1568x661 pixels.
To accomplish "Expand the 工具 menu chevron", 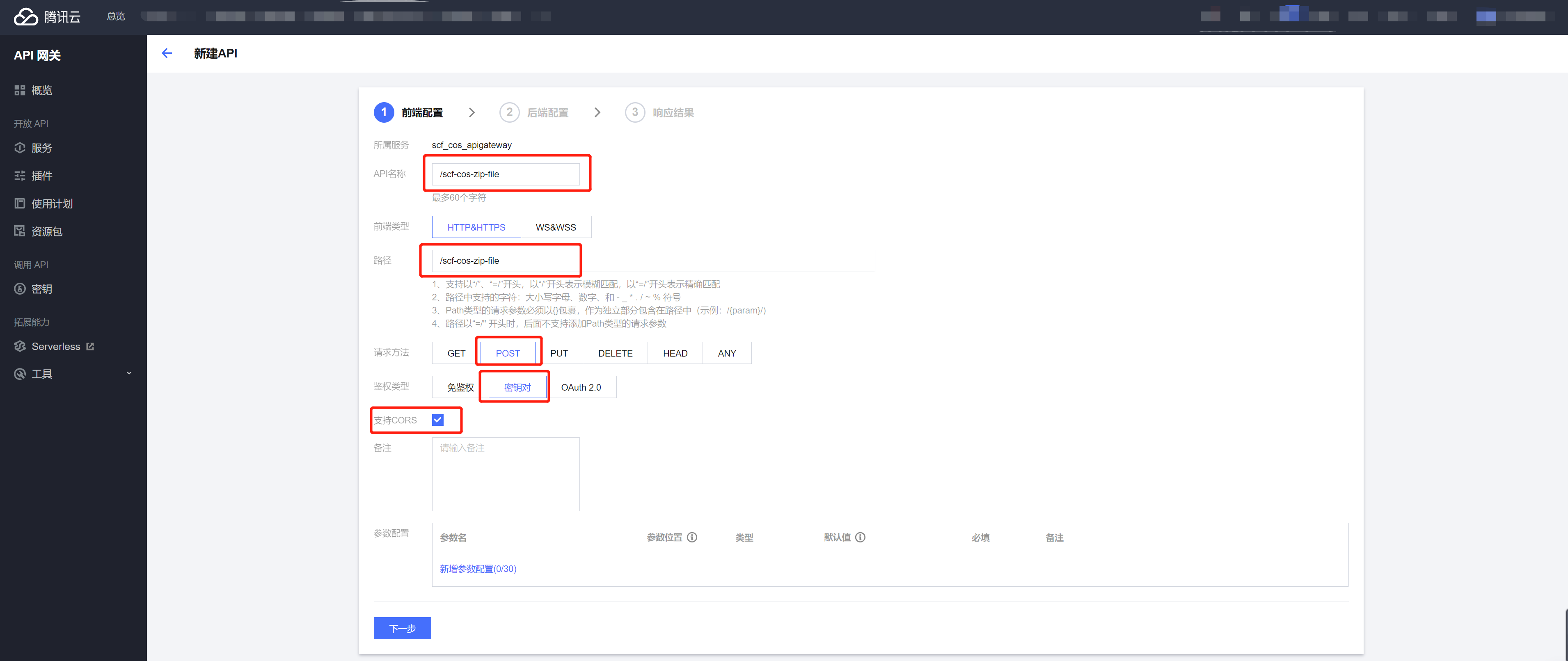I will [128, 374].
